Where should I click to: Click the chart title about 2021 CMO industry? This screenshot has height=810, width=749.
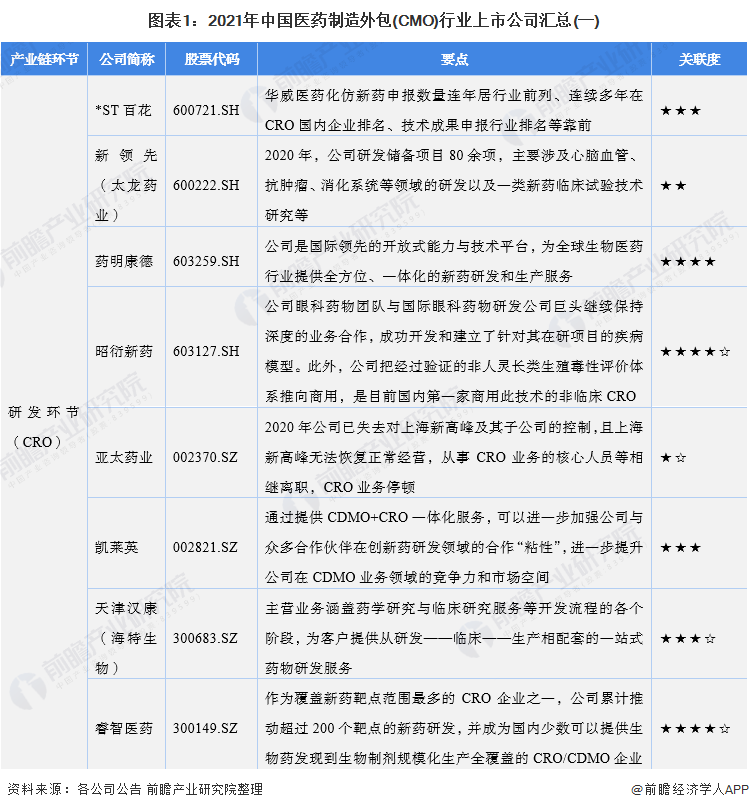pos(373,21)
